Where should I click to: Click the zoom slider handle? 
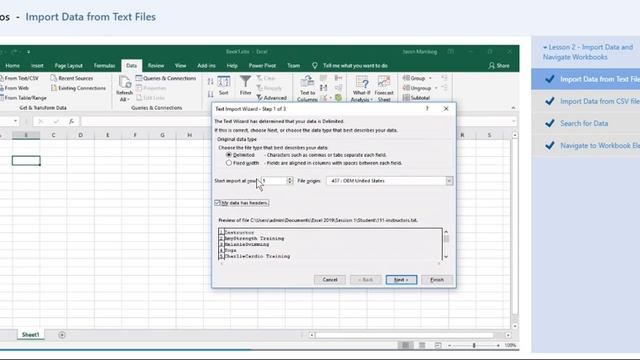tap(474, 345)
